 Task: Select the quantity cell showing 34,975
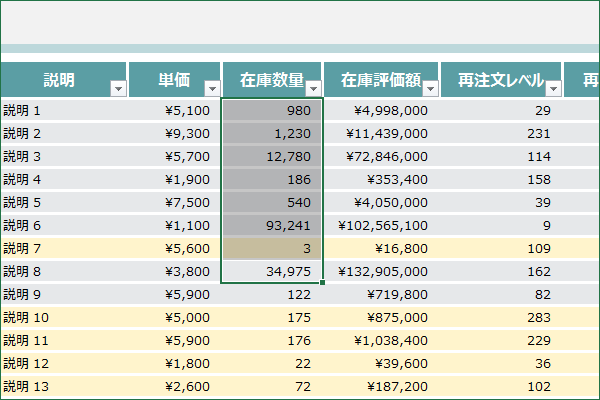(272, 271)
